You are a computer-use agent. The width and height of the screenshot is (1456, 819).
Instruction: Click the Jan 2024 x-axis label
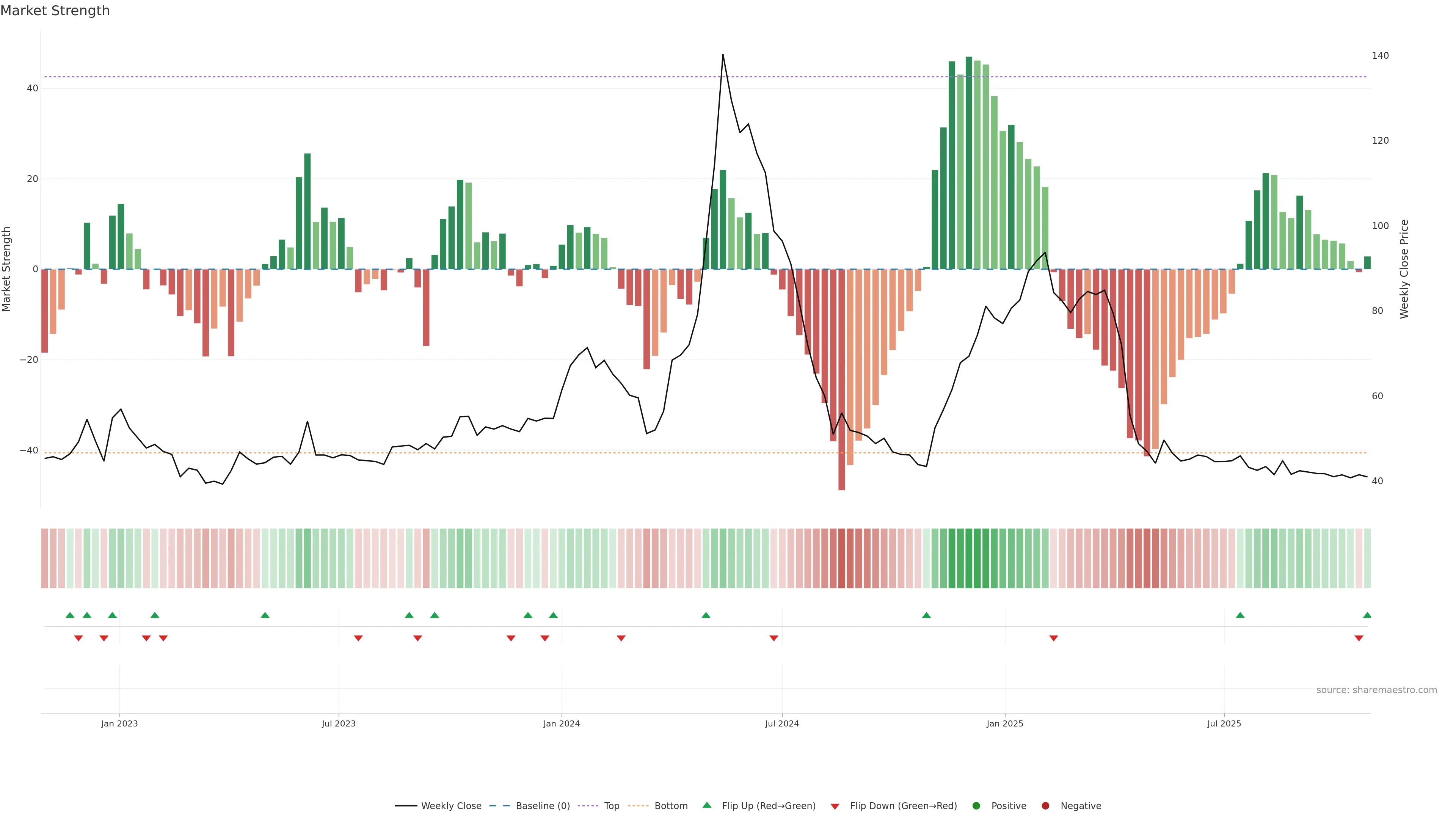click(x=561, y=723)
